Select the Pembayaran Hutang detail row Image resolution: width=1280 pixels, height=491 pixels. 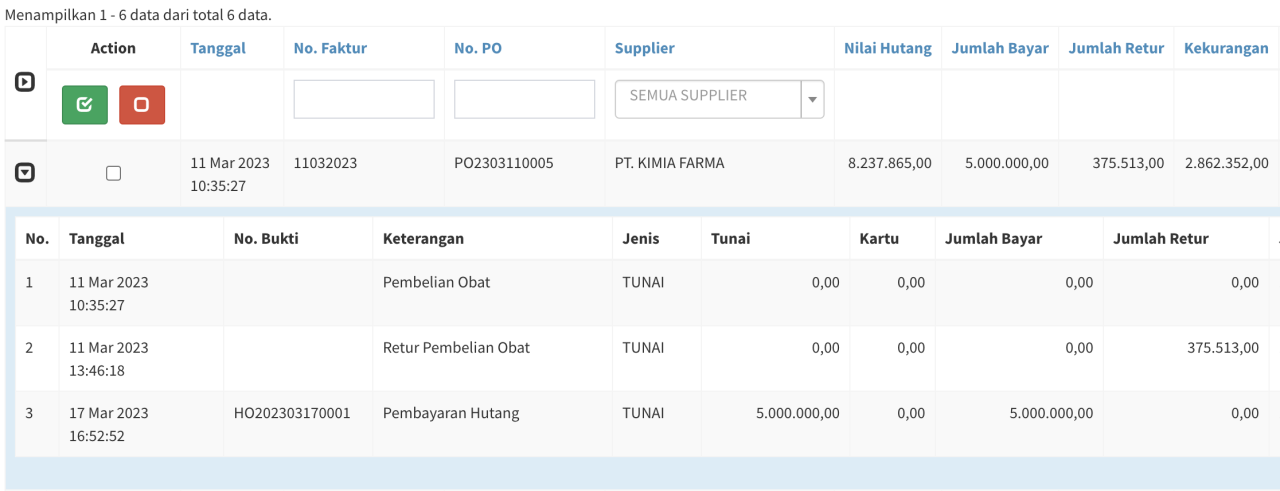tap(451, 413)
